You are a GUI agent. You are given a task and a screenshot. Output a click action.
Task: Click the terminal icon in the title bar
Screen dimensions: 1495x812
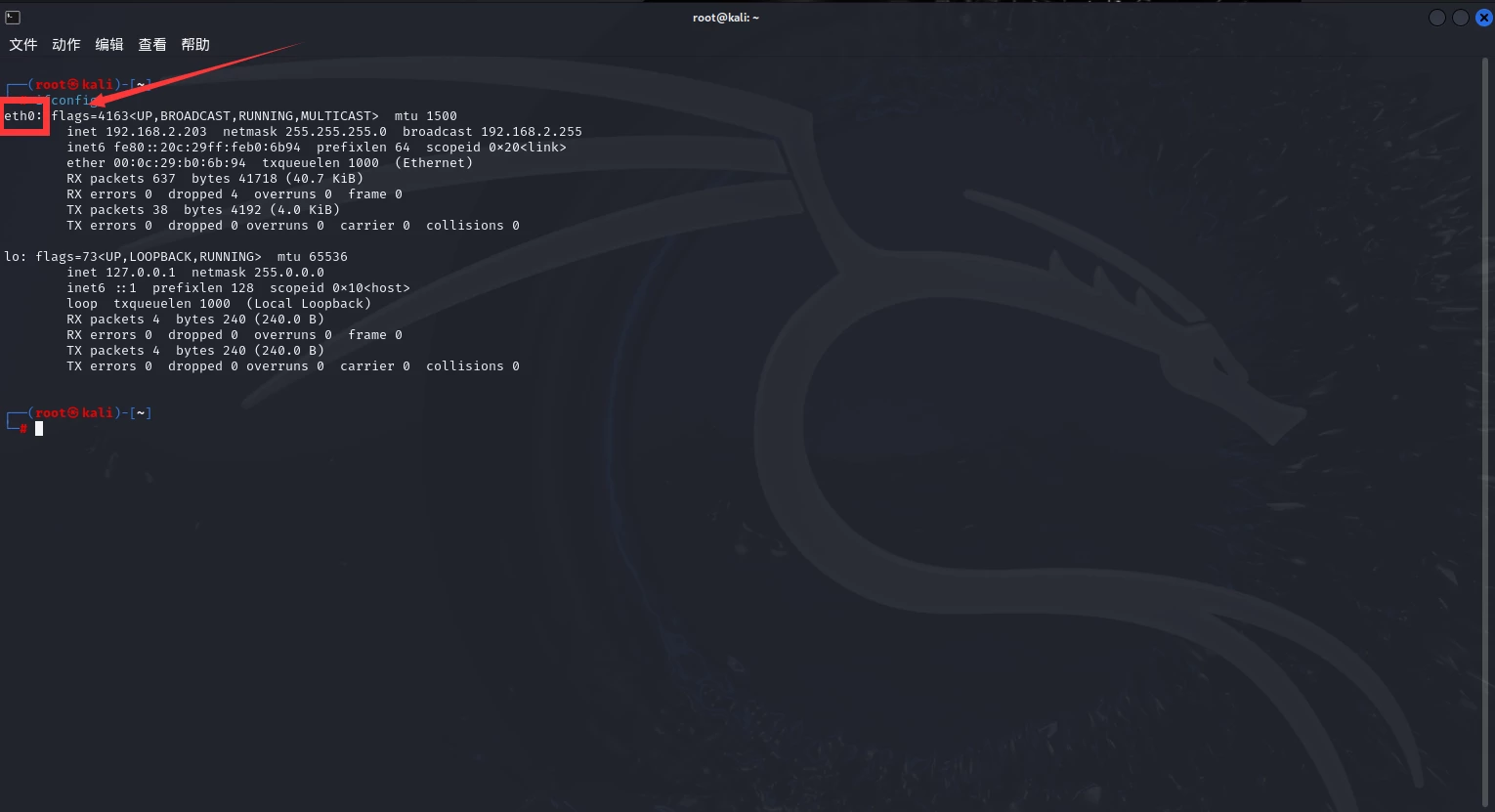pyautogui.click(x=13, y=18)
